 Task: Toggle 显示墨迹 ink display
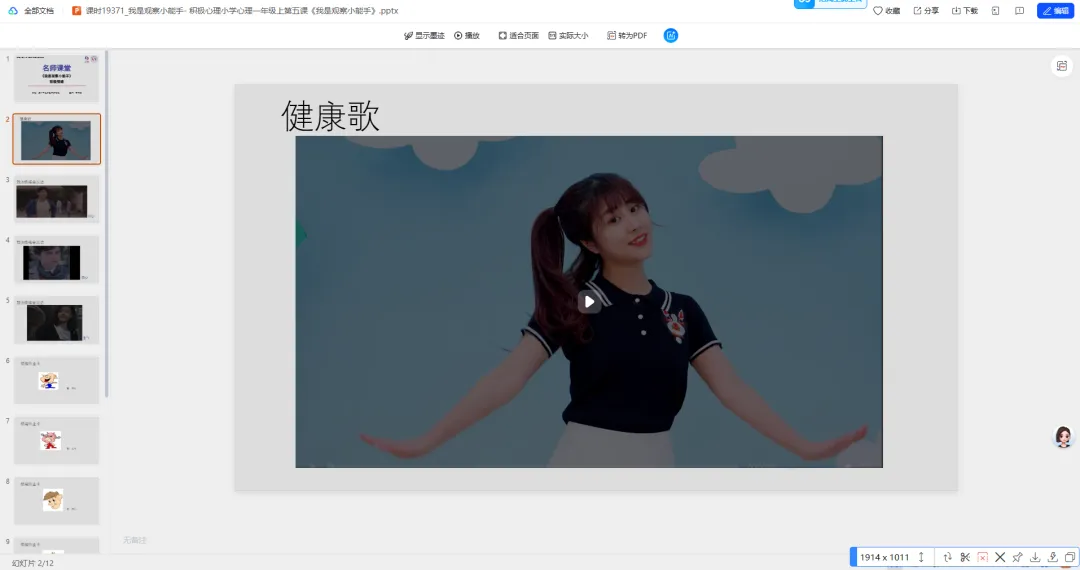[424, 36]
